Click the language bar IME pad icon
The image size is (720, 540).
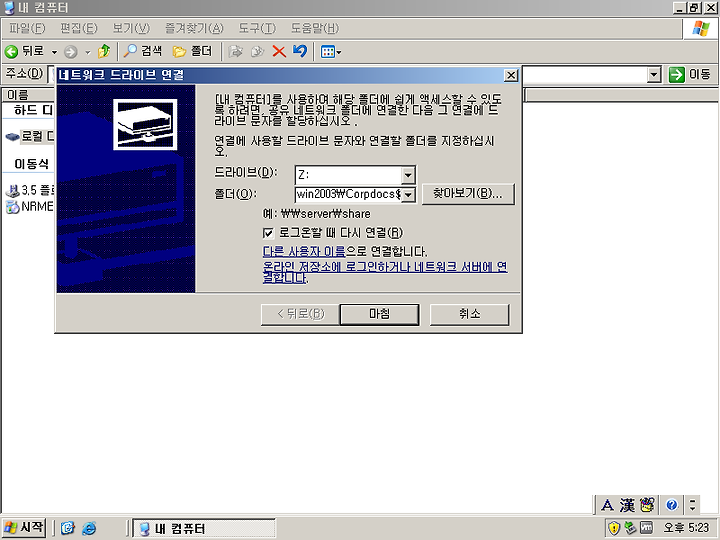click(x=647, y=505)
